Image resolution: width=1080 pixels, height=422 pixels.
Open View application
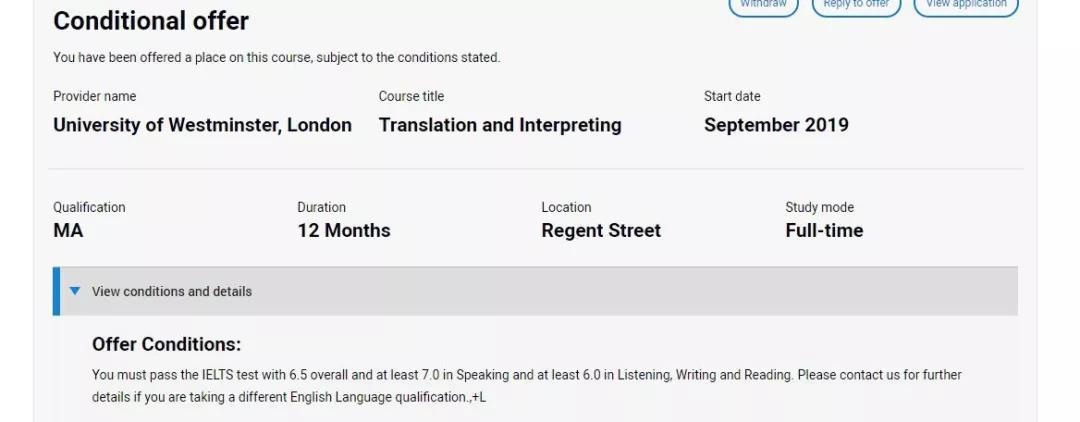click(x=966, y=6)
